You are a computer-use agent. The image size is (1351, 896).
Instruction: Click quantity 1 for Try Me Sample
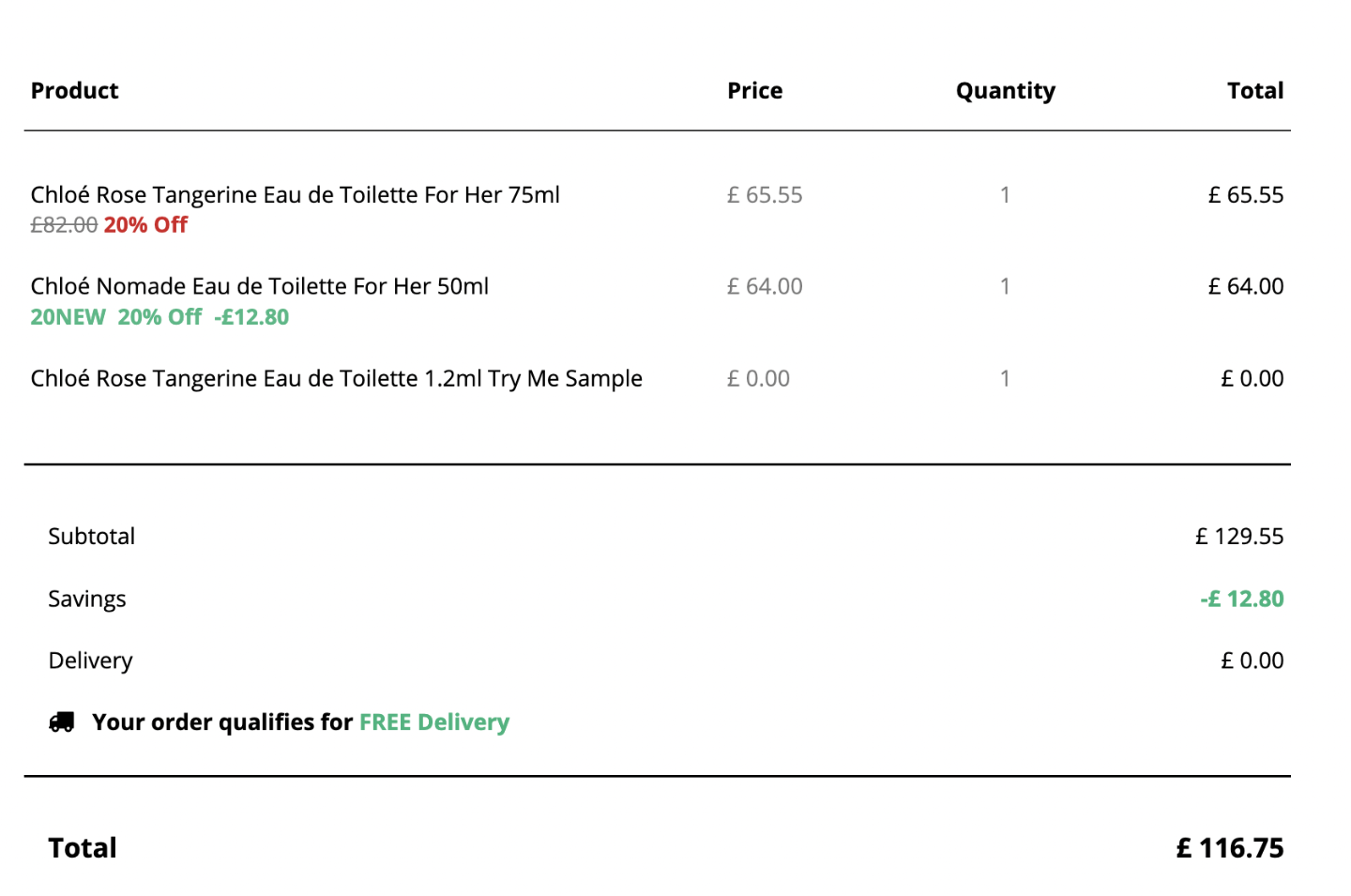[x=1005, y=378]
